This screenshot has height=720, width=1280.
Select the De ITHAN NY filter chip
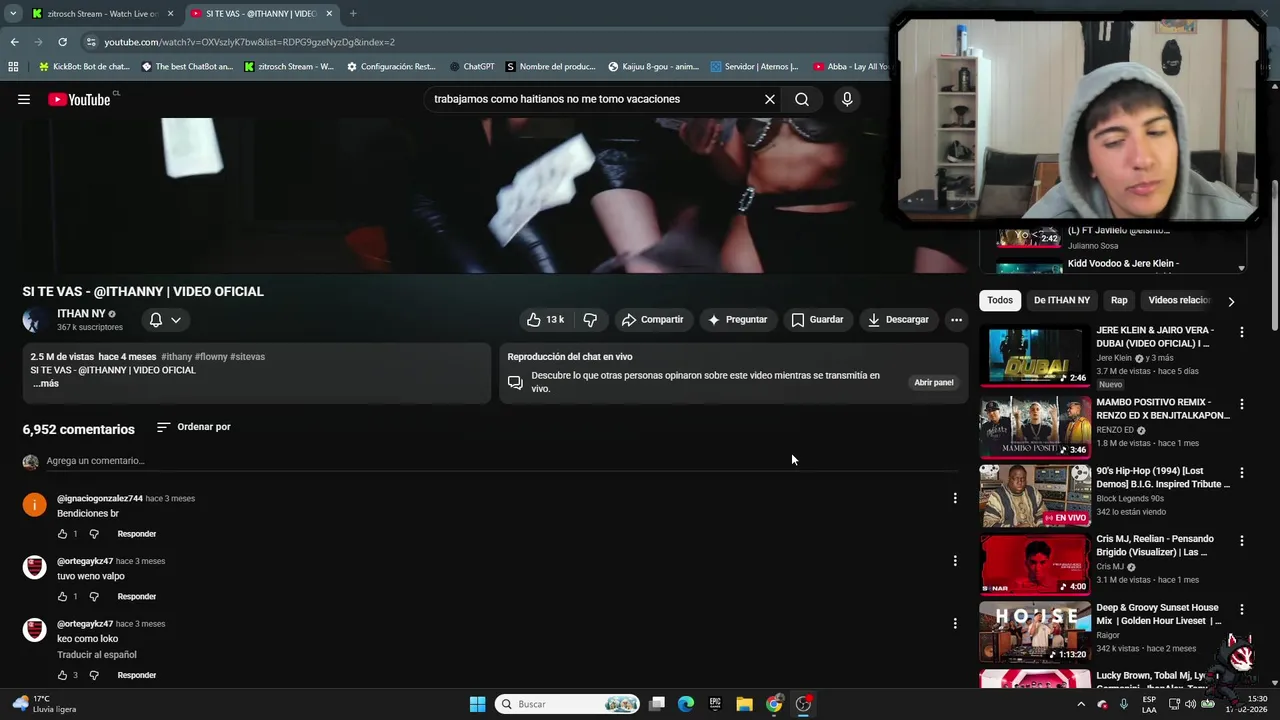coord(1062,300)
